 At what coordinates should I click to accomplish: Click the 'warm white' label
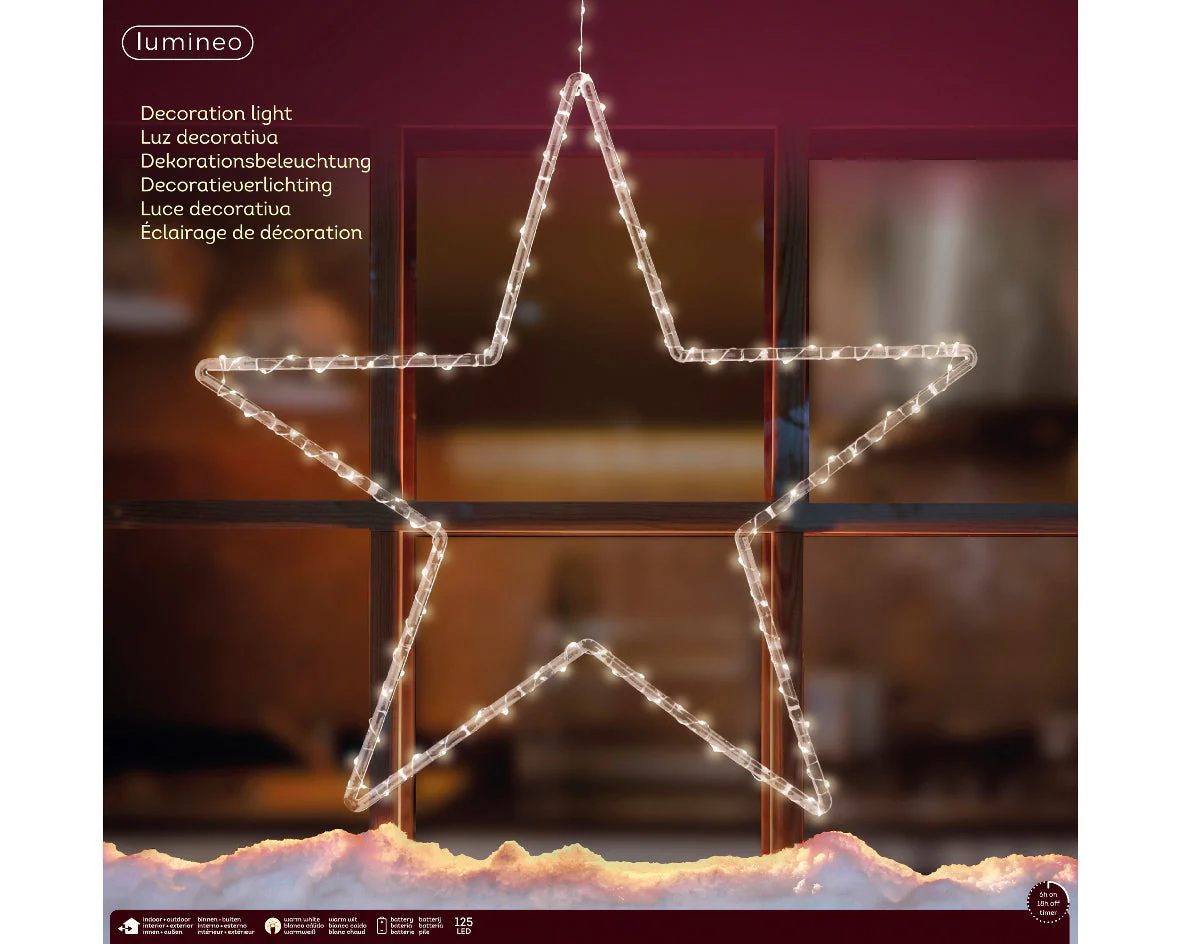(301, 920)
